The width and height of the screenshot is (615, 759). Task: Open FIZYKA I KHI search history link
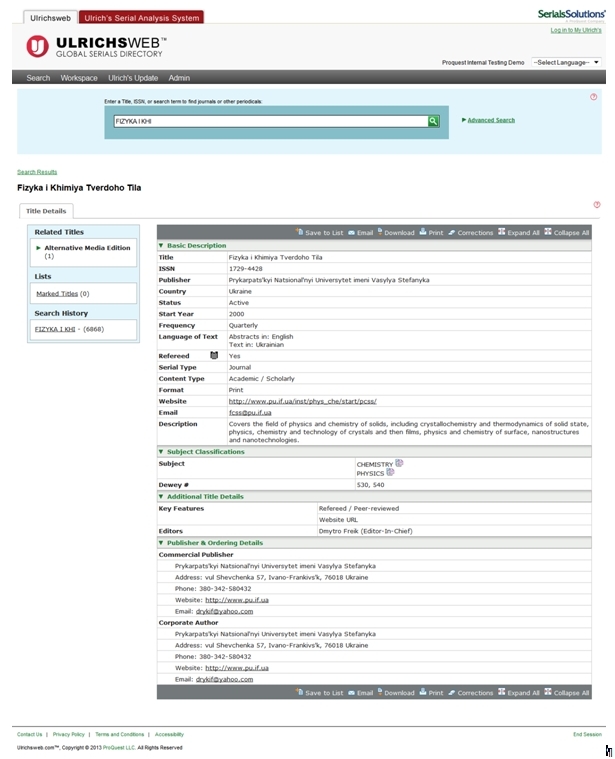(x=55, y=329)
